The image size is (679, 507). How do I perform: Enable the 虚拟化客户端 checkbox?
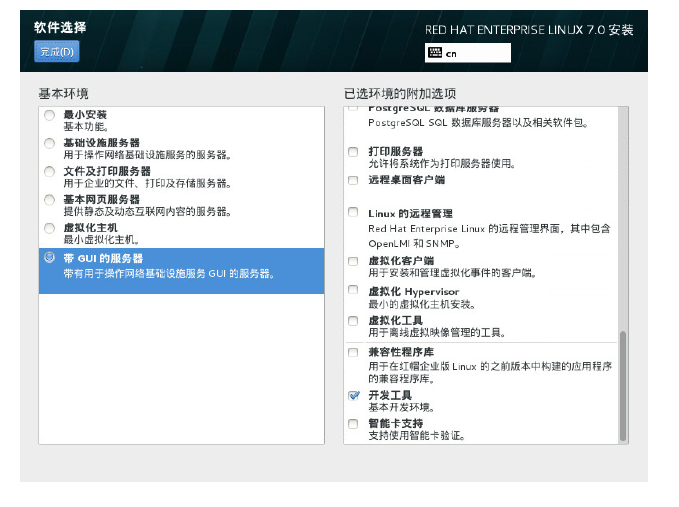(x=353, y=261)
